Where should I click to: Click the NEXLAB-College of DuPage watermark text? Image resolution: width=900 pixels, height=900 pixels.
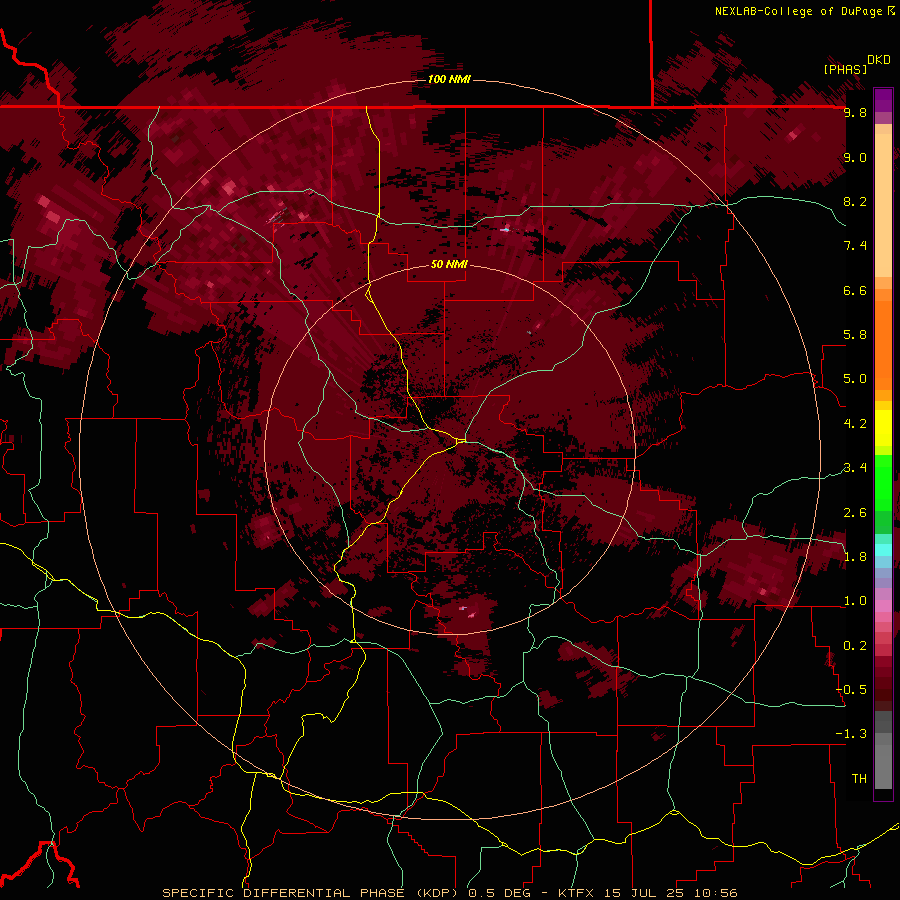(x=799, y=11)
